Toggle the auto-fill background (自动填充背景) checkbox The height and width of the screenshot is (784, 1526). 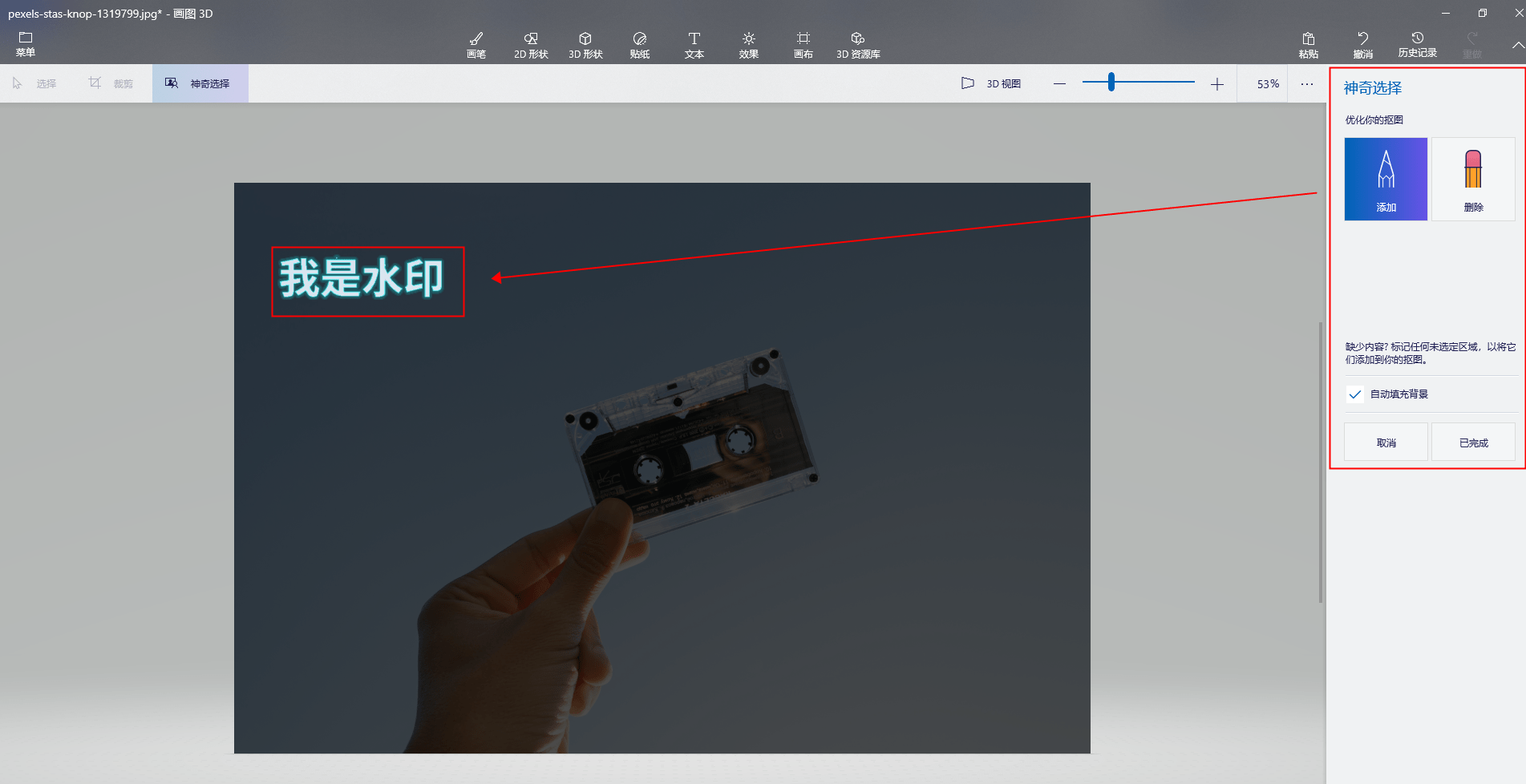pos(1355,394)
